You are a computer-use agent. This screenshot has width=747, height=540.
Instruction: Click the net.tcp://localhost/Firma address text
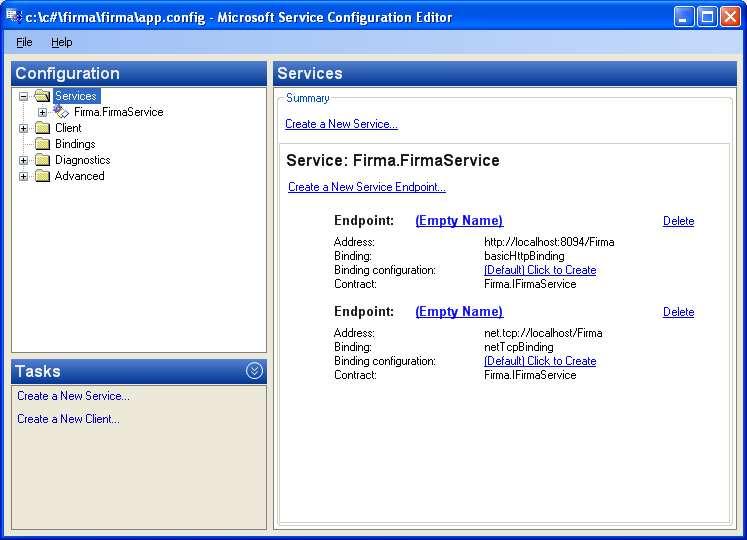[543, 333]
